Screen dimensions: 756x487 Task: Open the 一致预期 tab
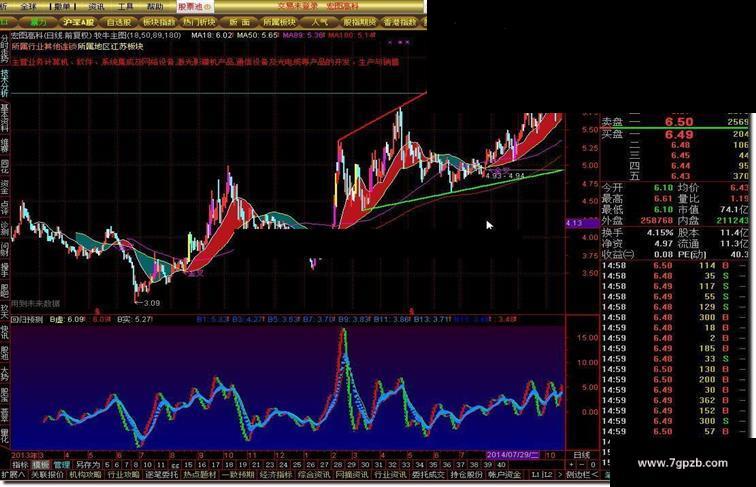coord(238,475)
